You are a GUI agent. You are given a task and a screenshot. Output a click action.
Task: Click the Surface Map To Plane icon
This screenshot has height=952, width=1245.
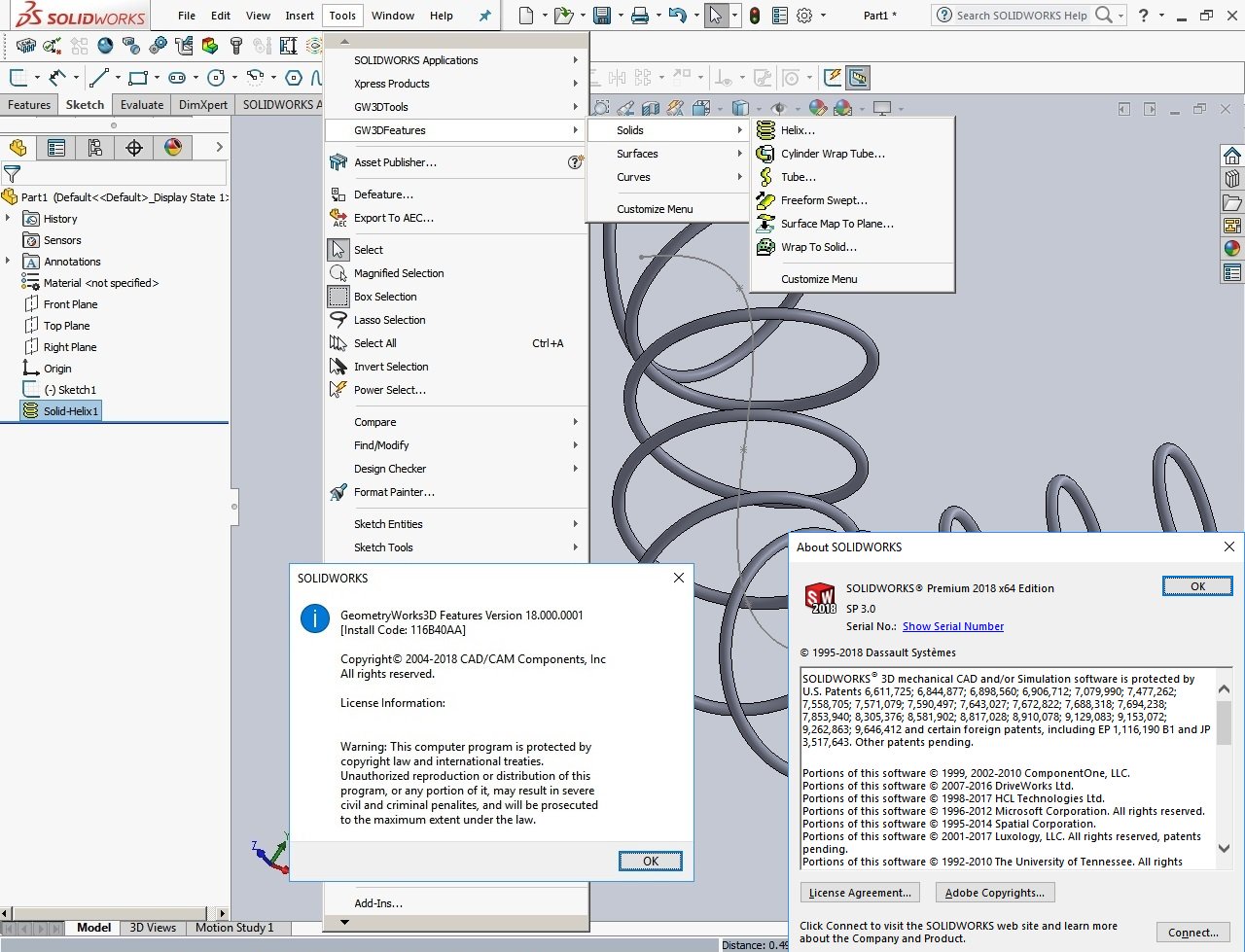(x=765, y=224)
